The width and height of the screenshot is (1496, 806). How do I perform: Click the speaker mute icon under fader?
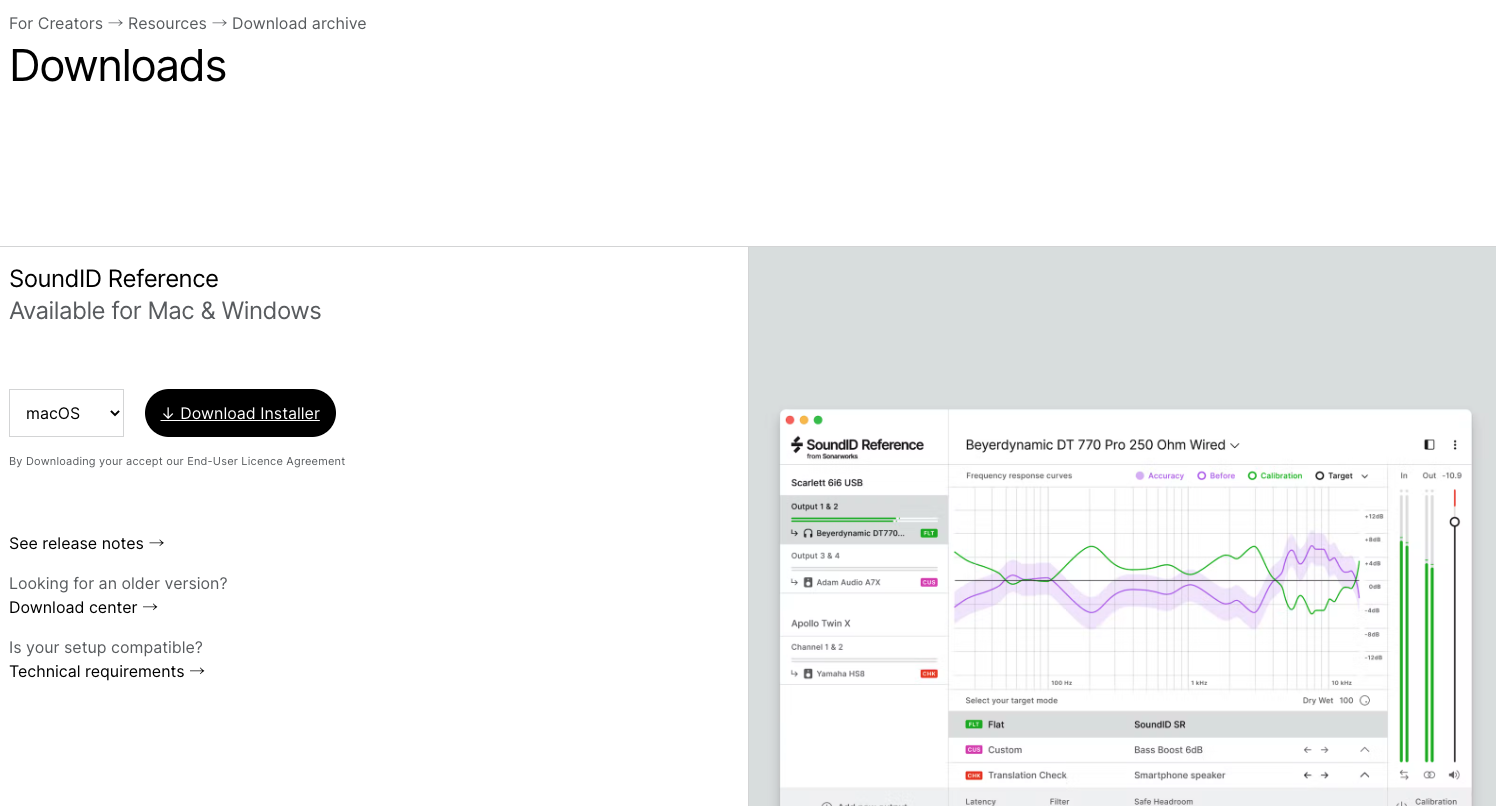pyautogui.click(x=1454, y=775)
